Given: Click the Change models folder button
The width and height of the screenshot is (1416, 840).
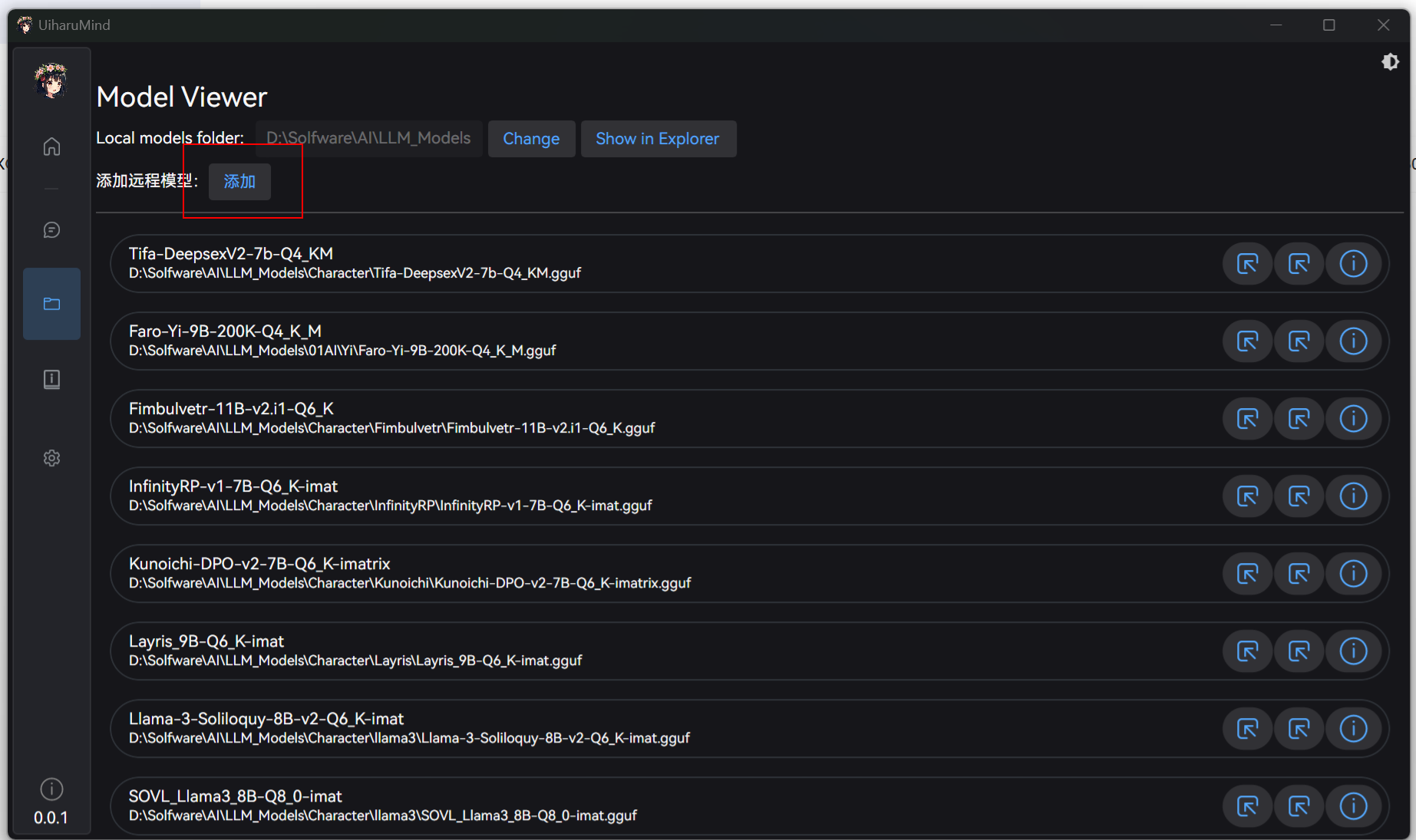Looking at the screenshot, I should 531,139.
